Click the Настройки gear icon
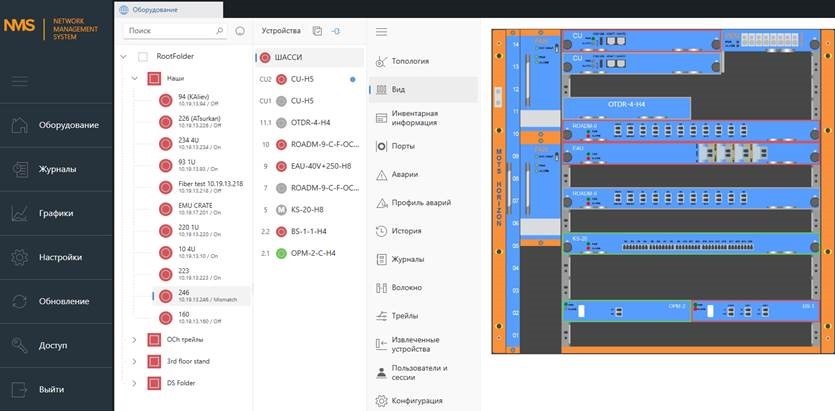Image resolution: width=835 pixels, height=411 pixels. tap(19, 257)
